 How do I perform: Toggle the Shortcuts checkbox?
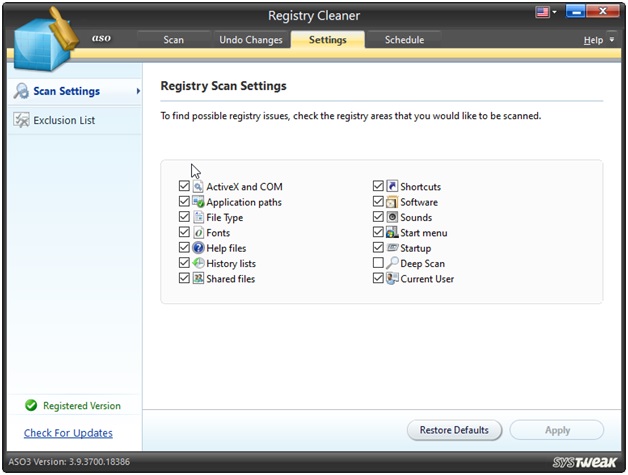click(378, 186)
